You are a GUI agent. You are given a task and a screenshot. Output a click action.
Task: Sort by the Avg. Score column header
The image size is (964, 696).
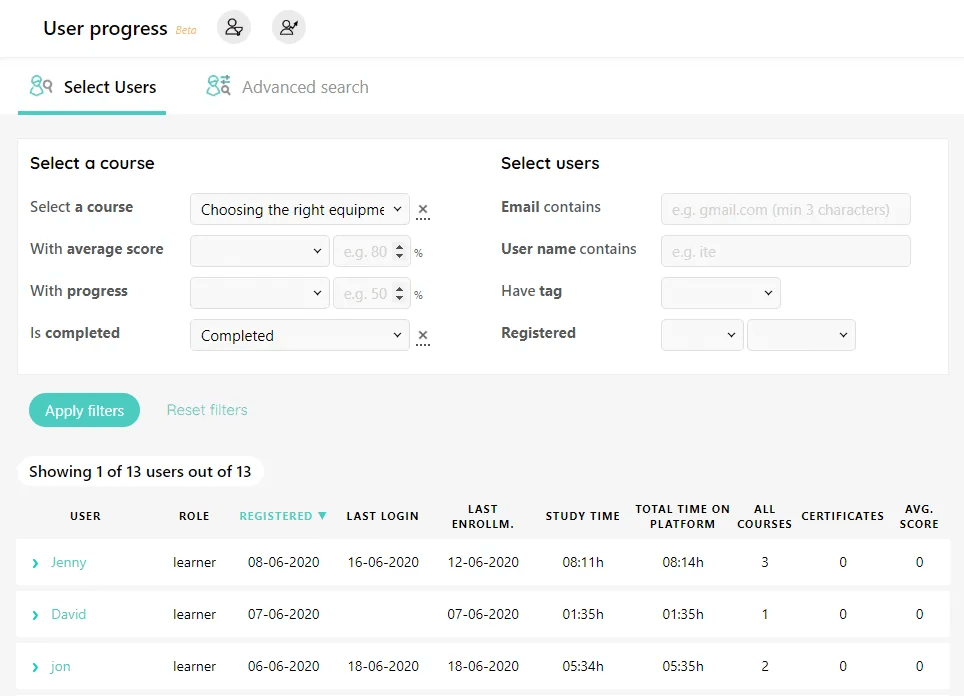point(919,516)
